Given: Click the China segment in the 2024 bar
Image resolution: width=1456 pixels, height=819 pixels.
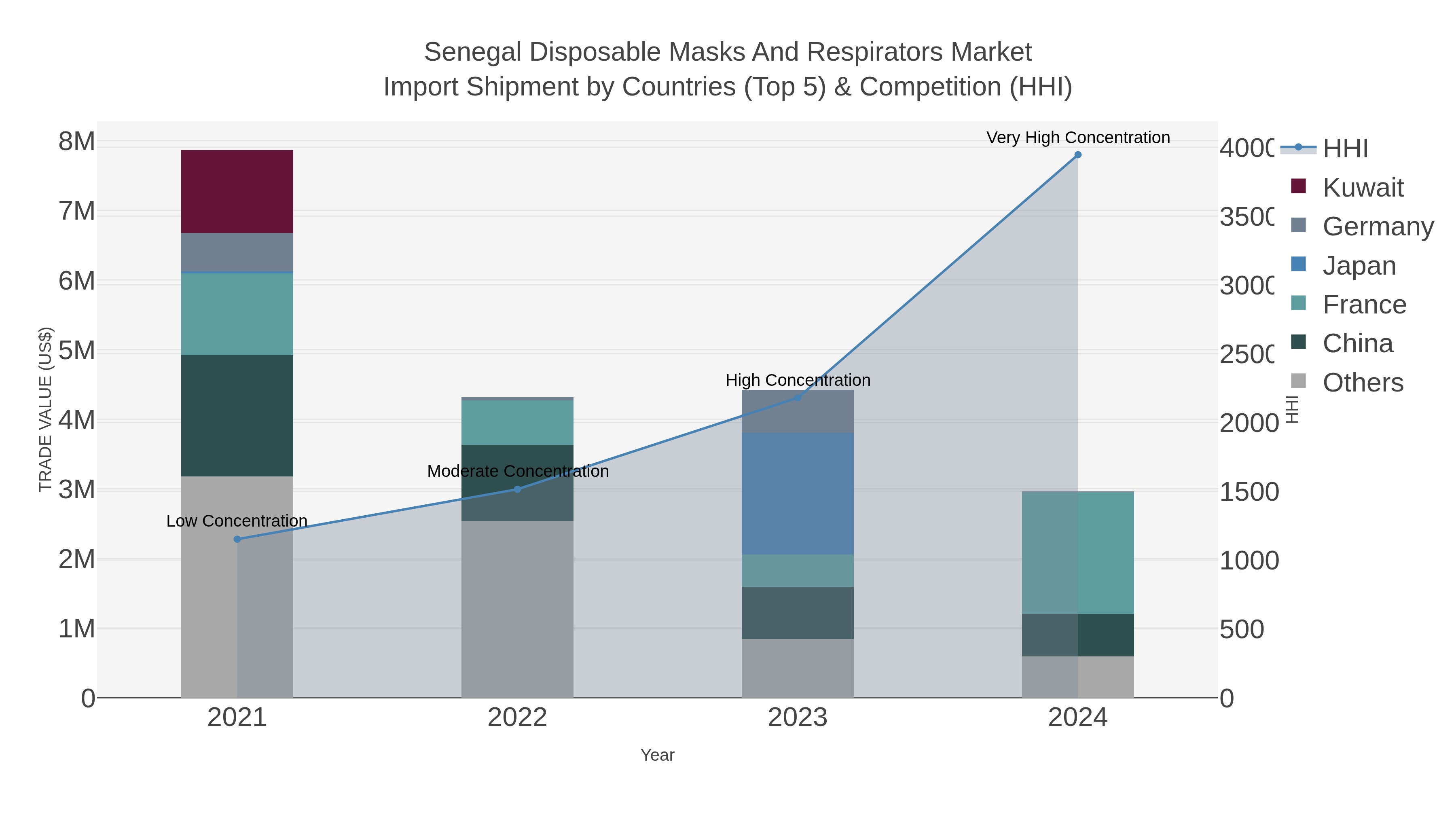Looking at the screenshot, I should pos(1078,635).
